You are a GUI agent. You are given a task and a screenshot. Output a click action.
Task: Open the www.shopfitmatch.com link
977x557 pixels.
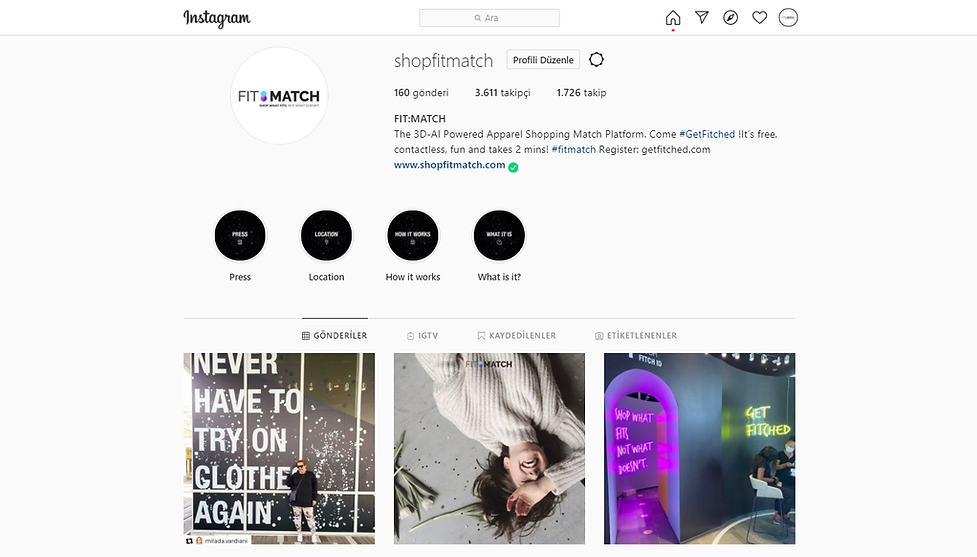click(x=449, y=164)
